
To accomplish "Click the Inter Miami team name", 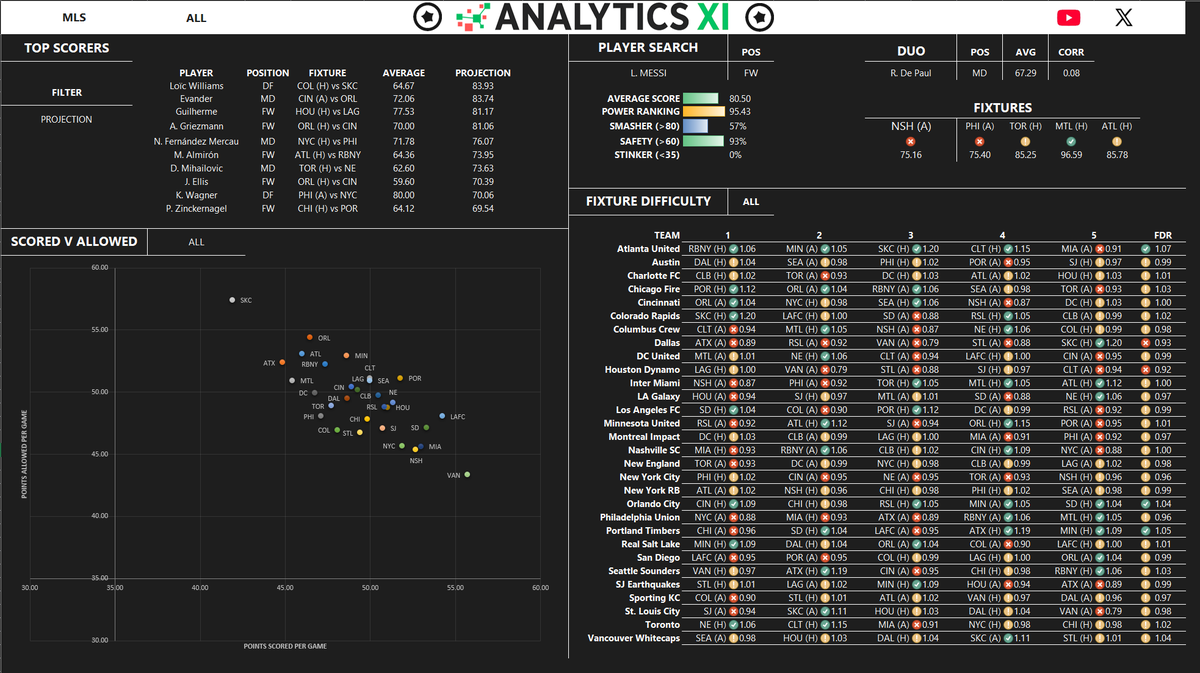I will click(x=655, y=383).
